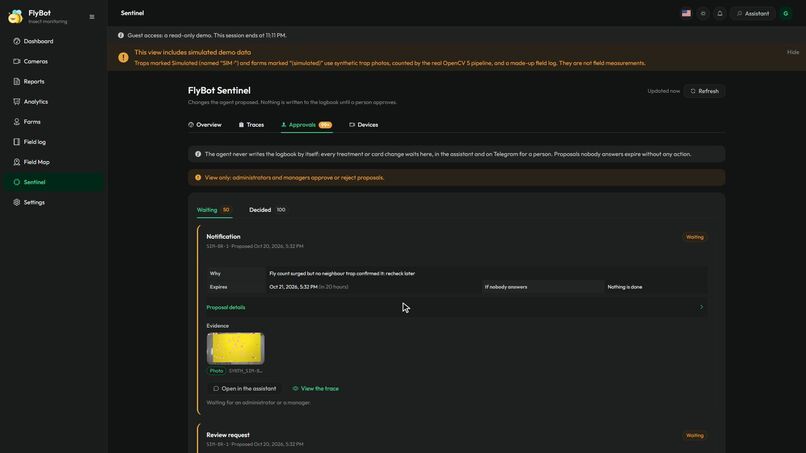Click the Waiting status badge on Notification card
806x453 pixels.
pyautogui.click(x=694, y=237)
